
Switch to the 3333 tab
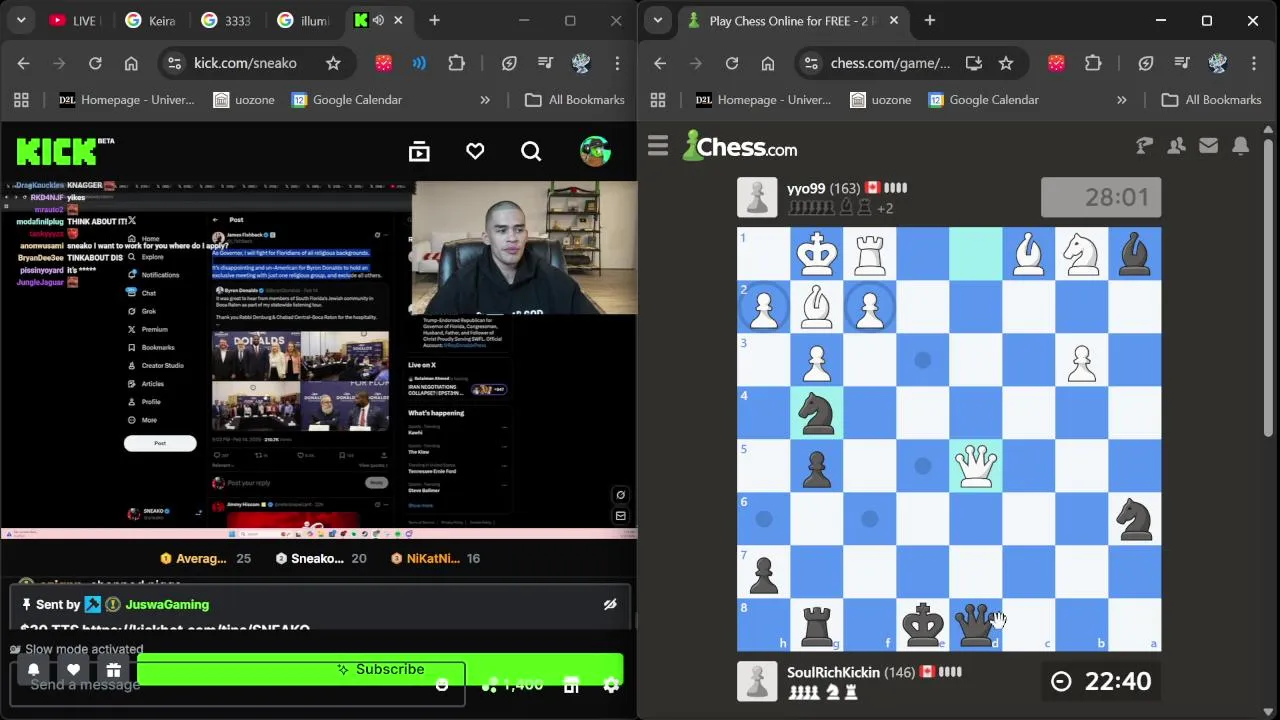pos(226,20)
